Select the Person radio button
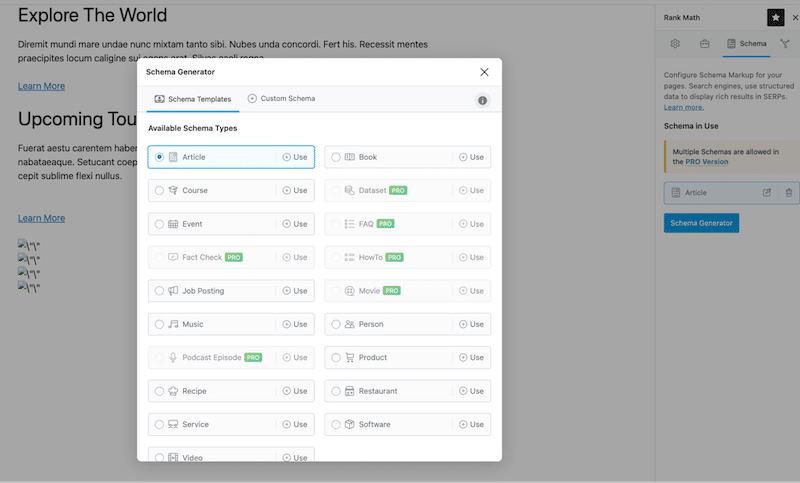The height and width of the screenshot is (483, 800). pos(336,324)
